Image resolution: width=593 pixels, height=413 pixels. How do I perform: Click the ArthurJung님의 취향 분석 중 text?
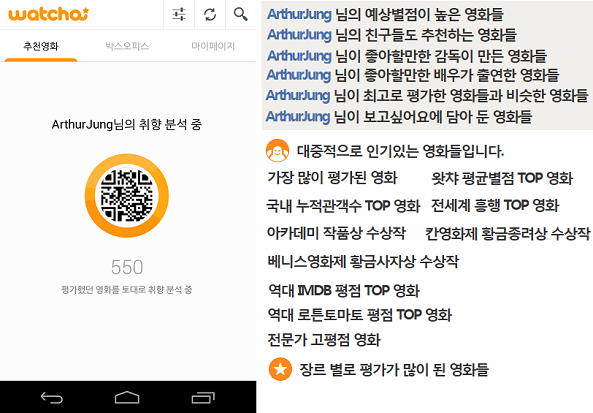127,124
